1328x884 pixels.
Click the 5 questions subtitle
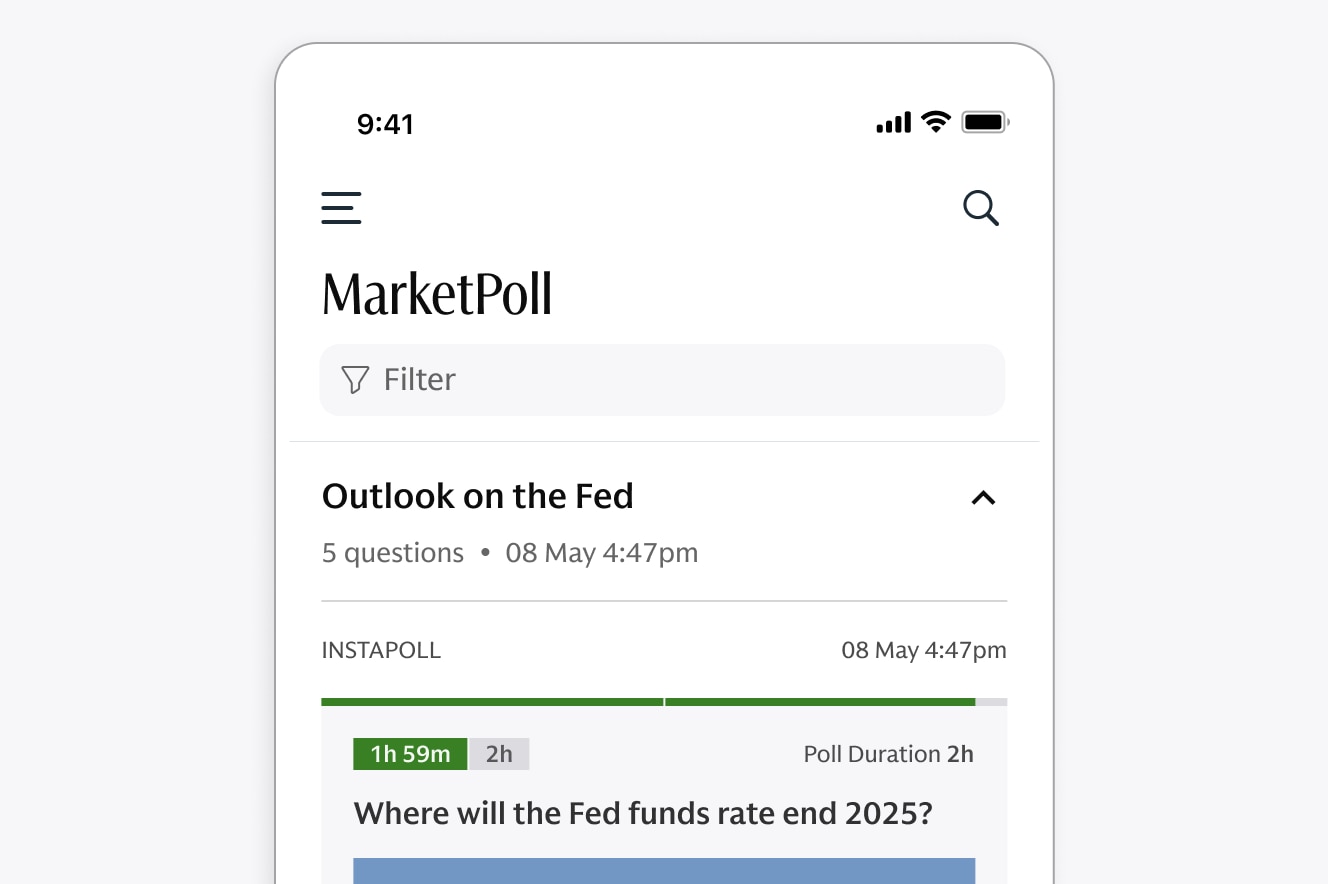(x=393, y=553)
